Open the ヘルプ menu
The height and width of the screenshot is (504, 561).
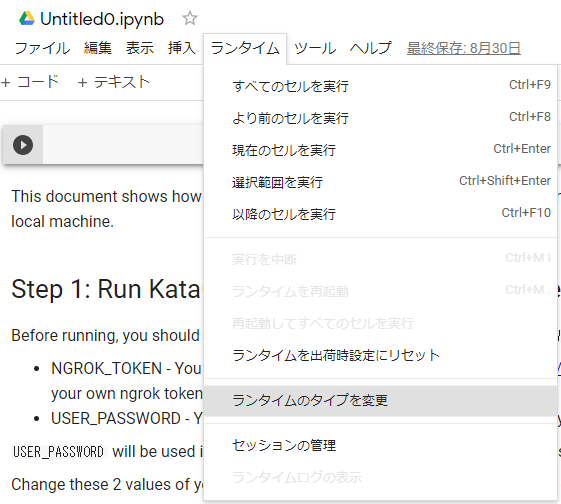point(371,48)
